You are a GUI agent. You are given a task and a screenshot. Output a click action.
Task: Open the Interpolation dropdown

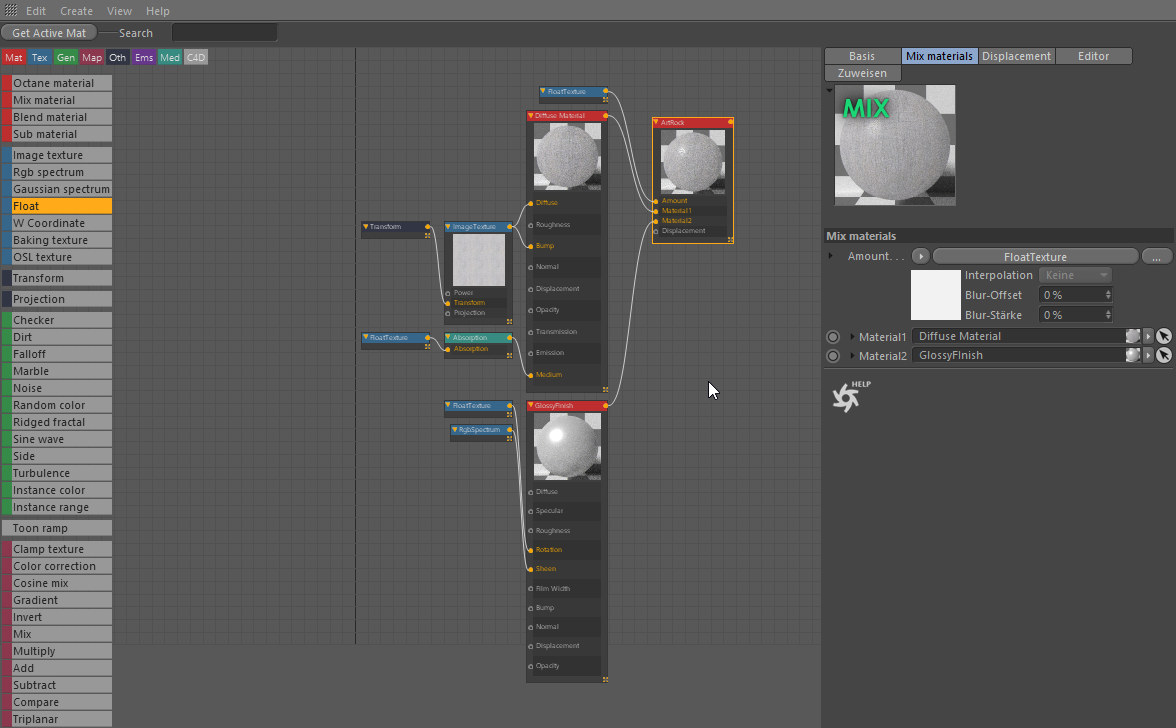pos(1075,275)
